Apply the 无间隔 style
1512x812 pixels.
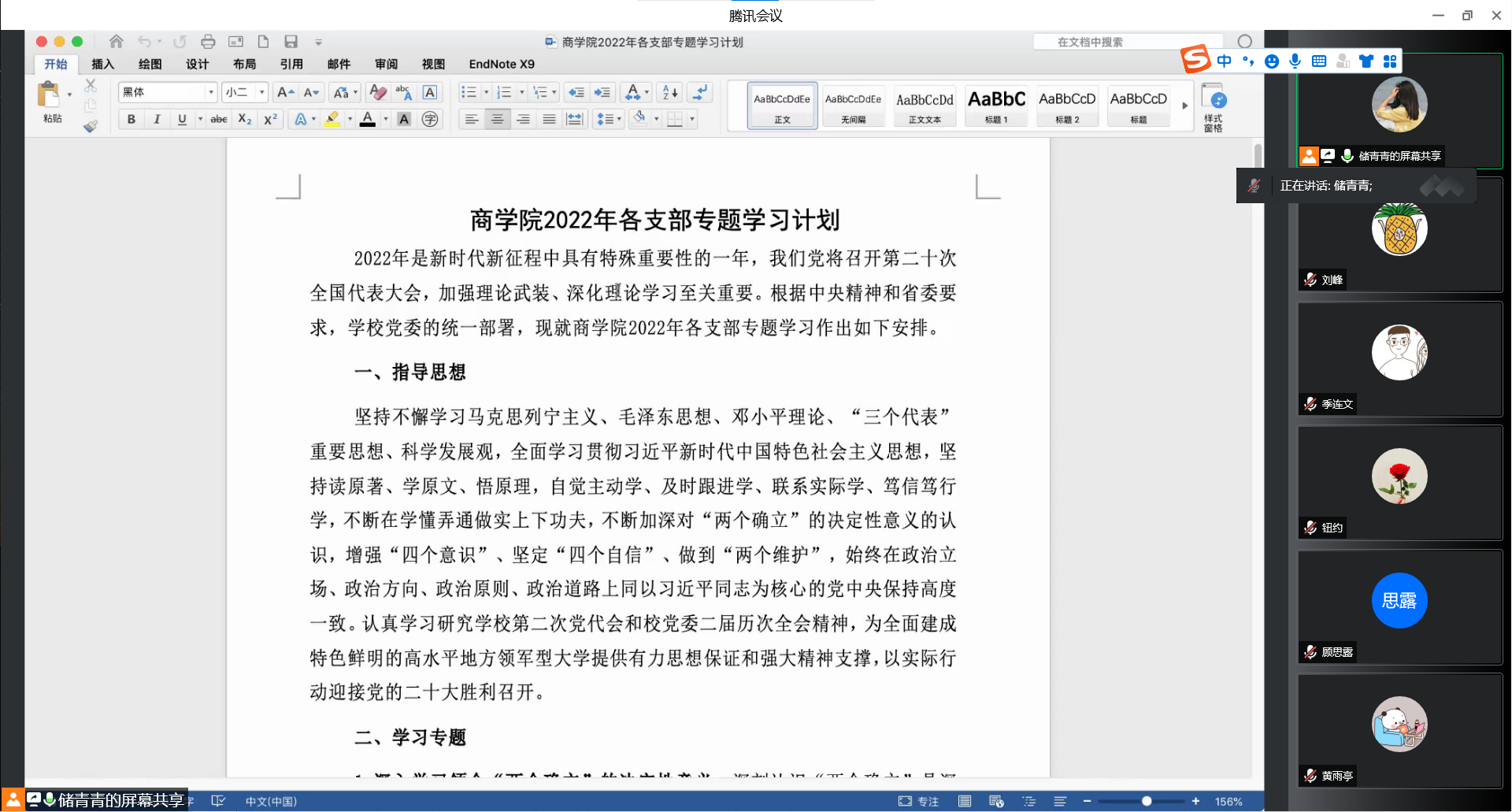[x=853, y=106]
